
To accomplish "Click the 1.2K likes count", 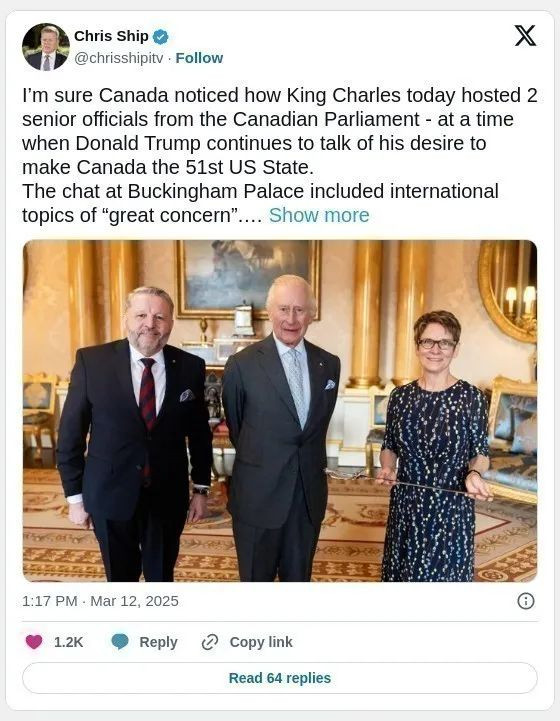I will tap(69, 642).
